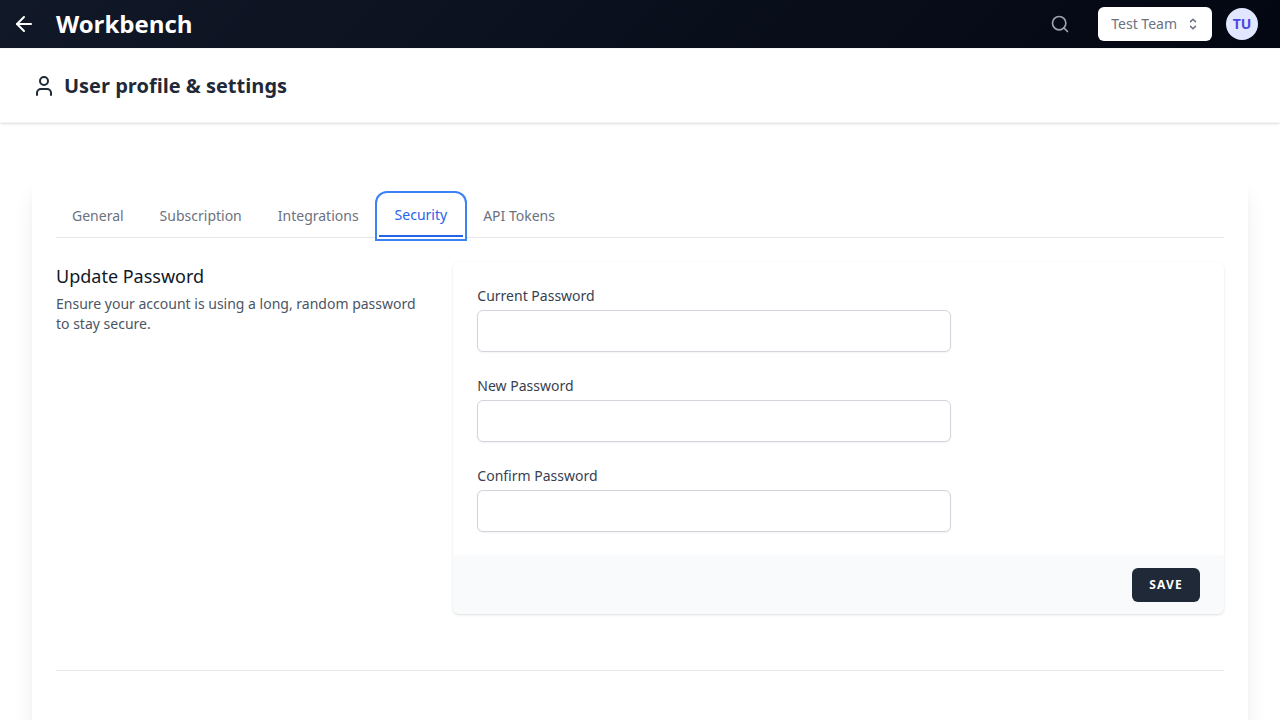Click the User profile & settings heading
The height and width of the screenshot is (720, 1280).
(175, 85)
